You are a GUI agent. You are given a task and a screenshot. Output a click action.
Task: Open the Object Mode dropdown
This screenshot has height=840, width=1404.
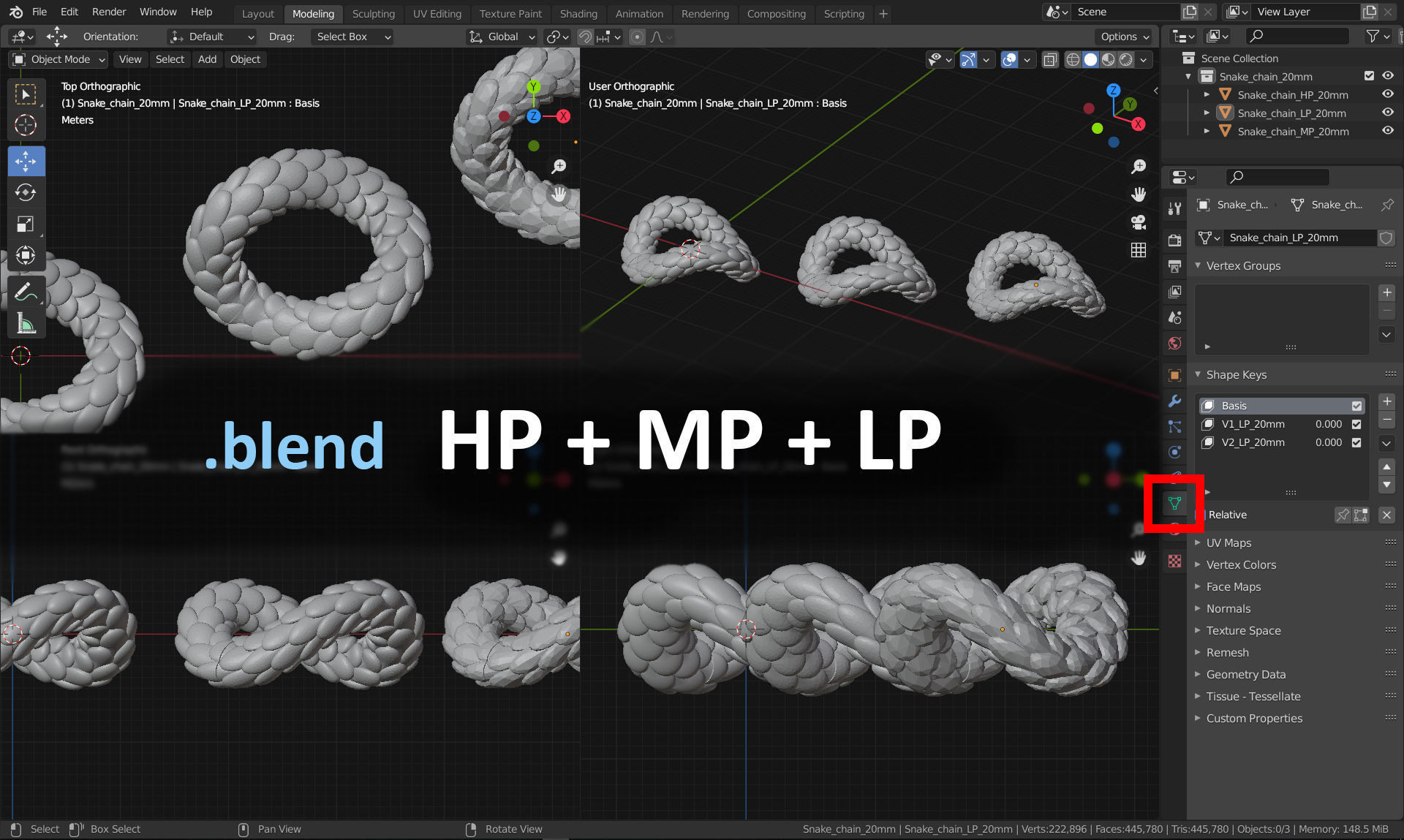coord(58,59)
